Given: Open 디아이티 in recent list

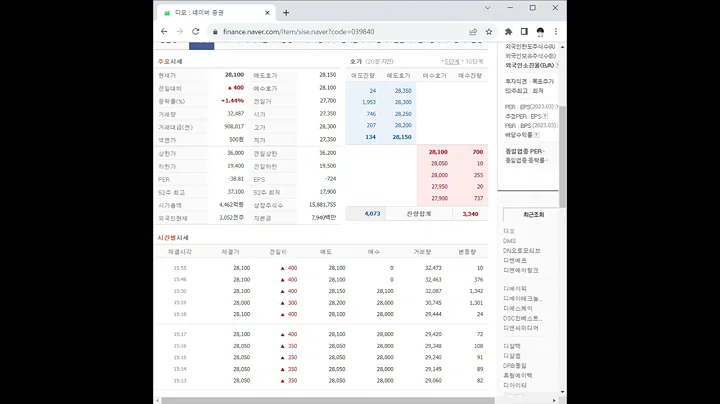Looking at the screenshot, I should (515, 386).
